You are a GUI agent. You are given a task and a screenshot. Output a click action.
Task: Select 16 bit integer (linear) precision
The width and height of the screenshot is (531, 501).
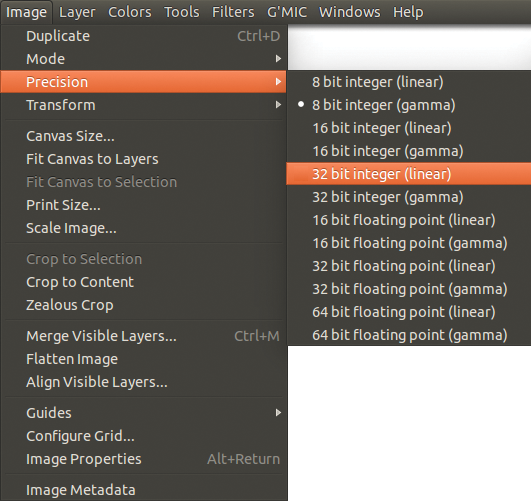tap(409, 128)
